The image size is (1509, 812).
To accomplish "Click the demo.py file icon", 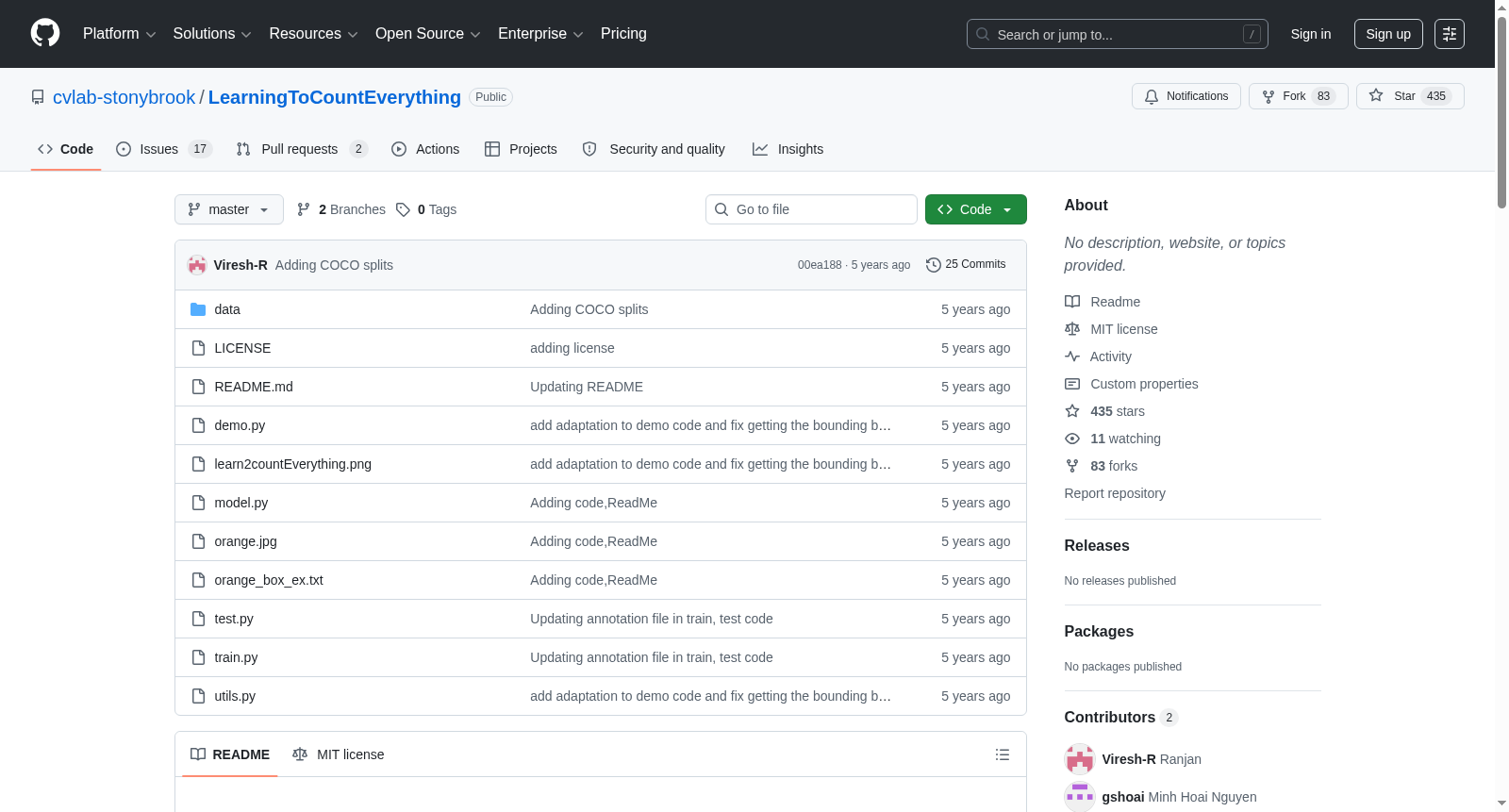I will tap(198, 425).
